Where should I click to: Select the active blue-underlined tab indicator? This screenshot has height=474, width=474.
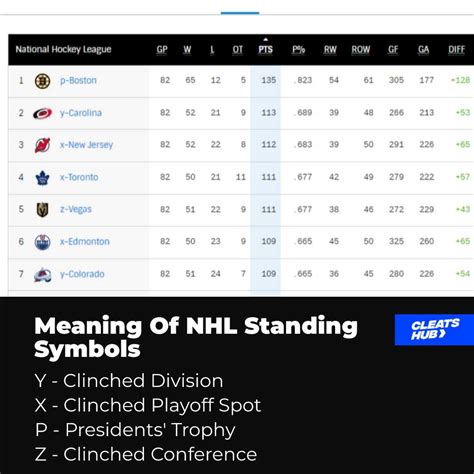click(240, 13)
